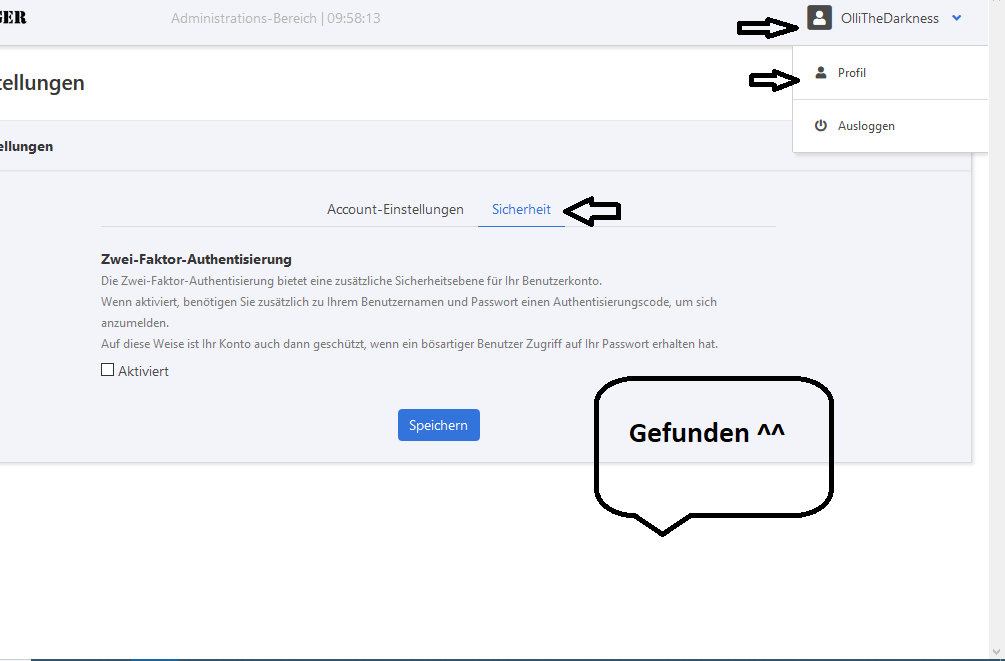The height and width of the screenshot is (661, 1005).
Task: Enable the Aktiviert two-factor checkbox
Action: coord(108,370)
